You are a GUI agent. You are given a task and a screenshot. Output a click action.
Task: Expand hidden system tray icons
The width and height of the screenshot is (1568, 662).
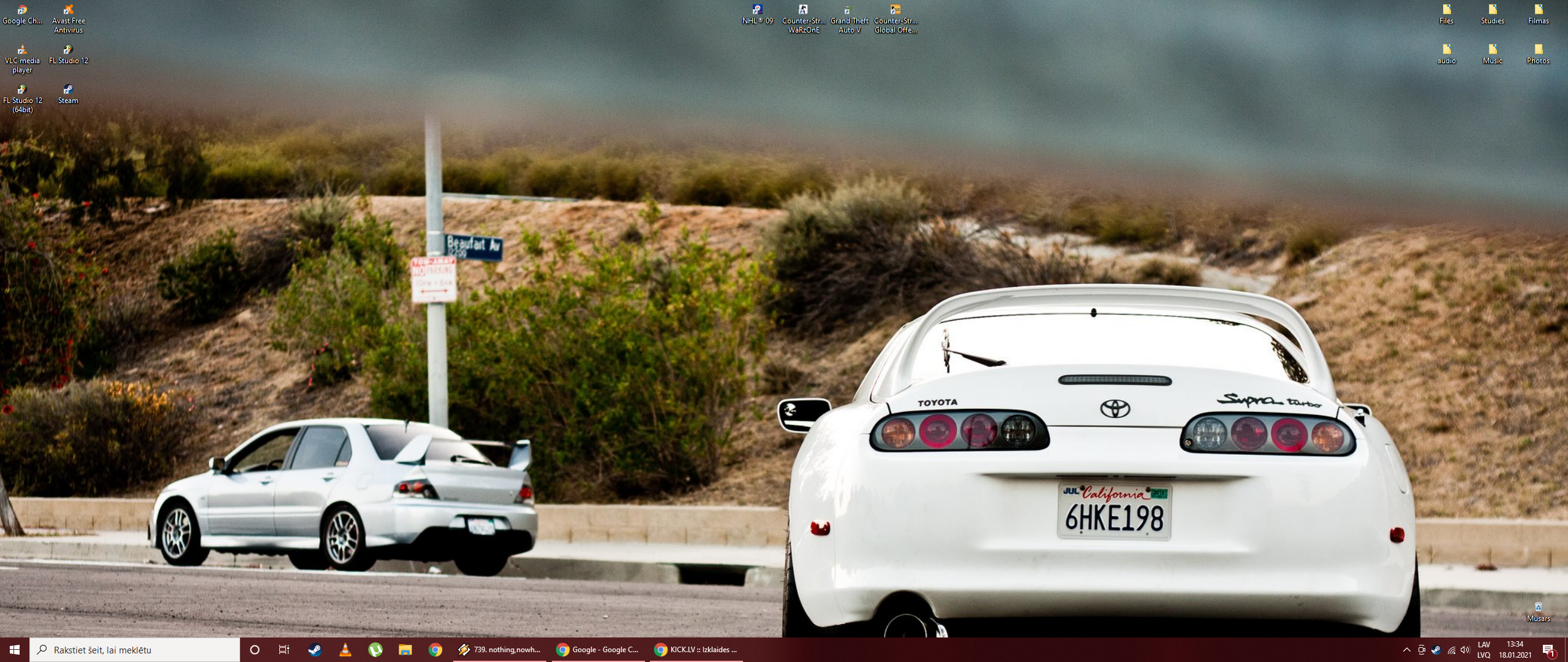[1407, 650]
